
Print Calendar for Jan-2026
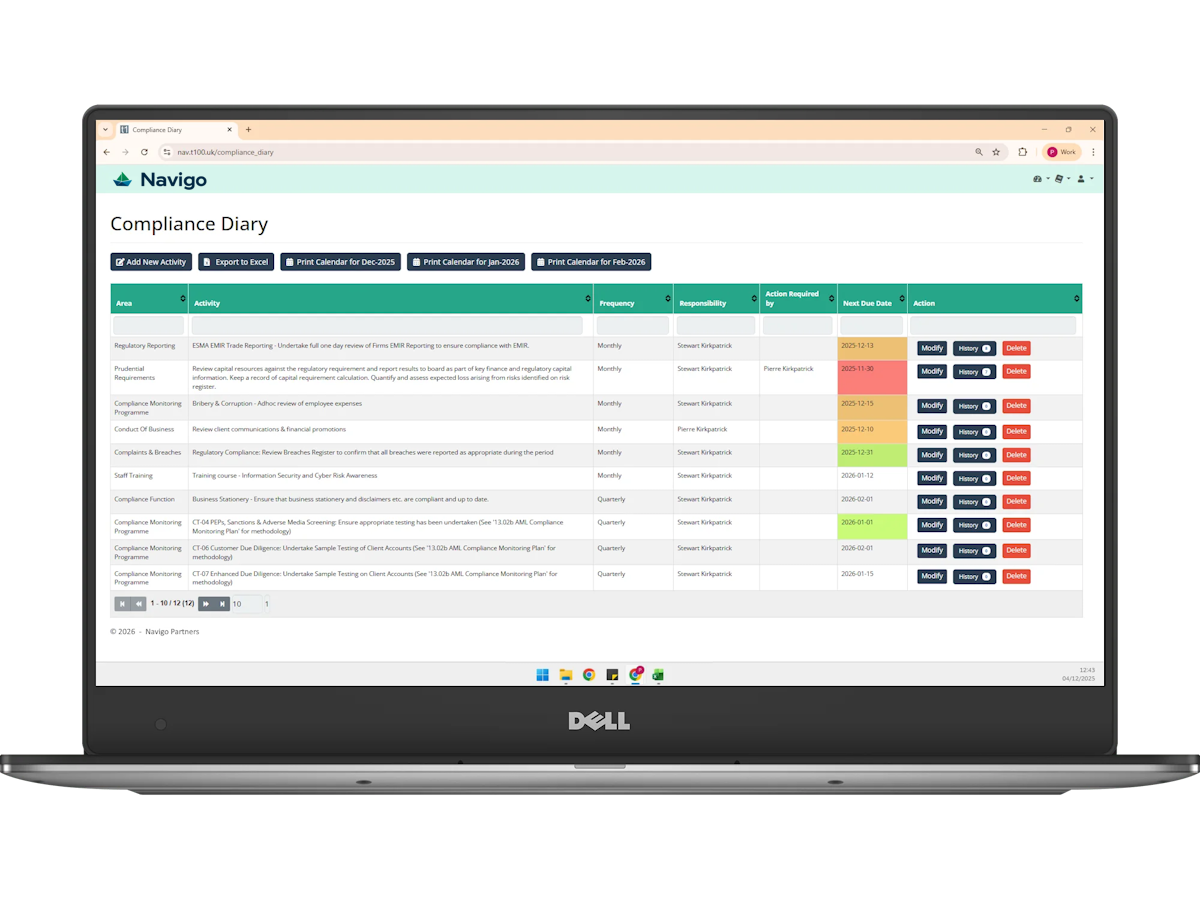tap(466, 262)
